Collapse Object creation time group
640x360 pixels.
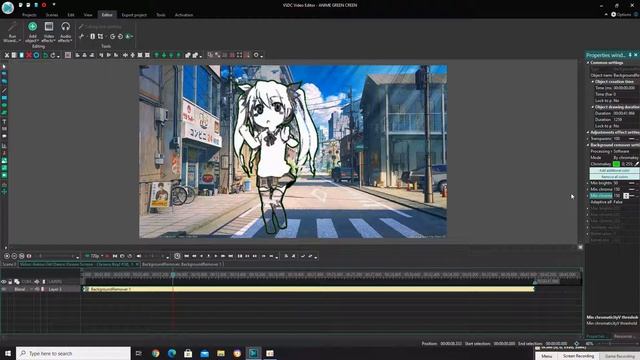593,82
